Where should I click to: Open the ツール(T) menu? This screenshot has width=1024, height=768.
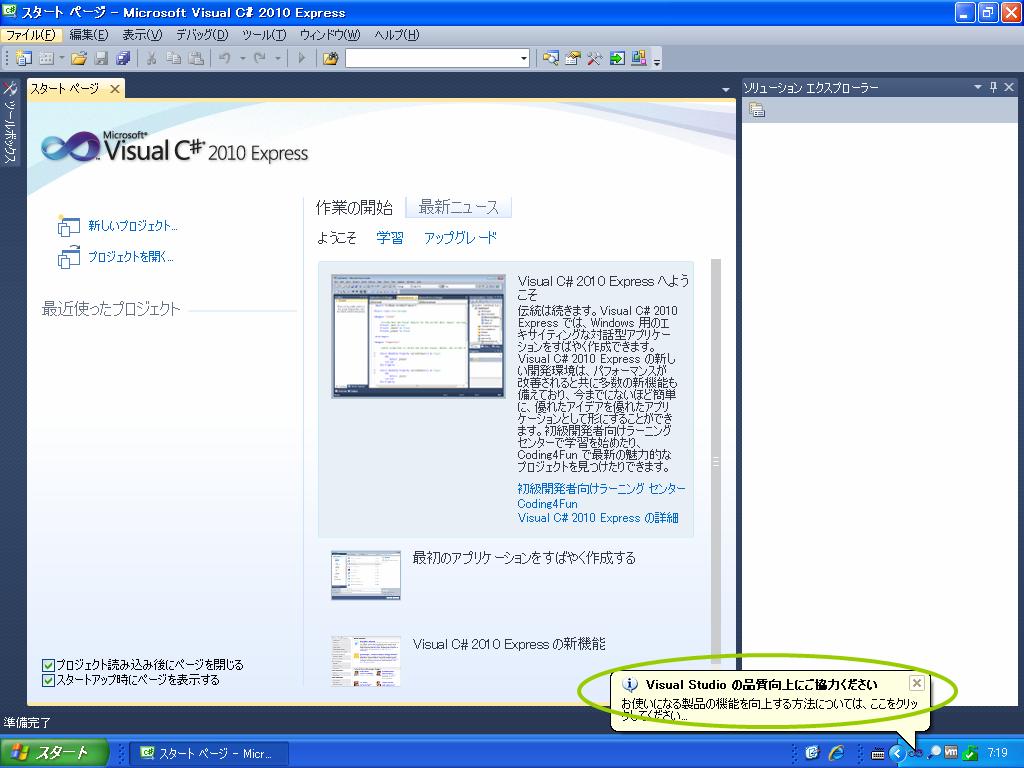click(263, 35)
